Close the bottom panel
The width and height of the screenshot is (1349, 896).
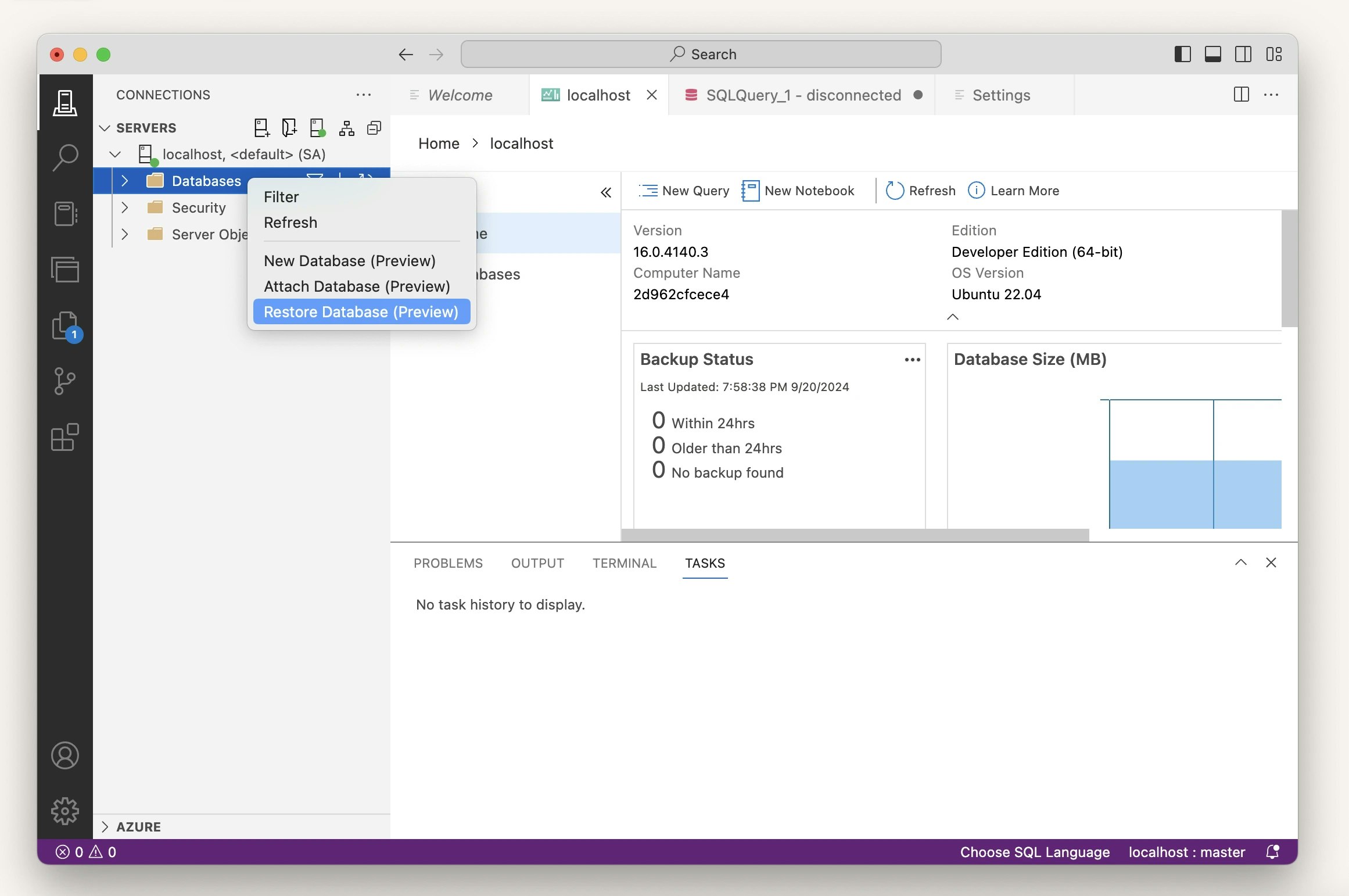(1271, 562)
